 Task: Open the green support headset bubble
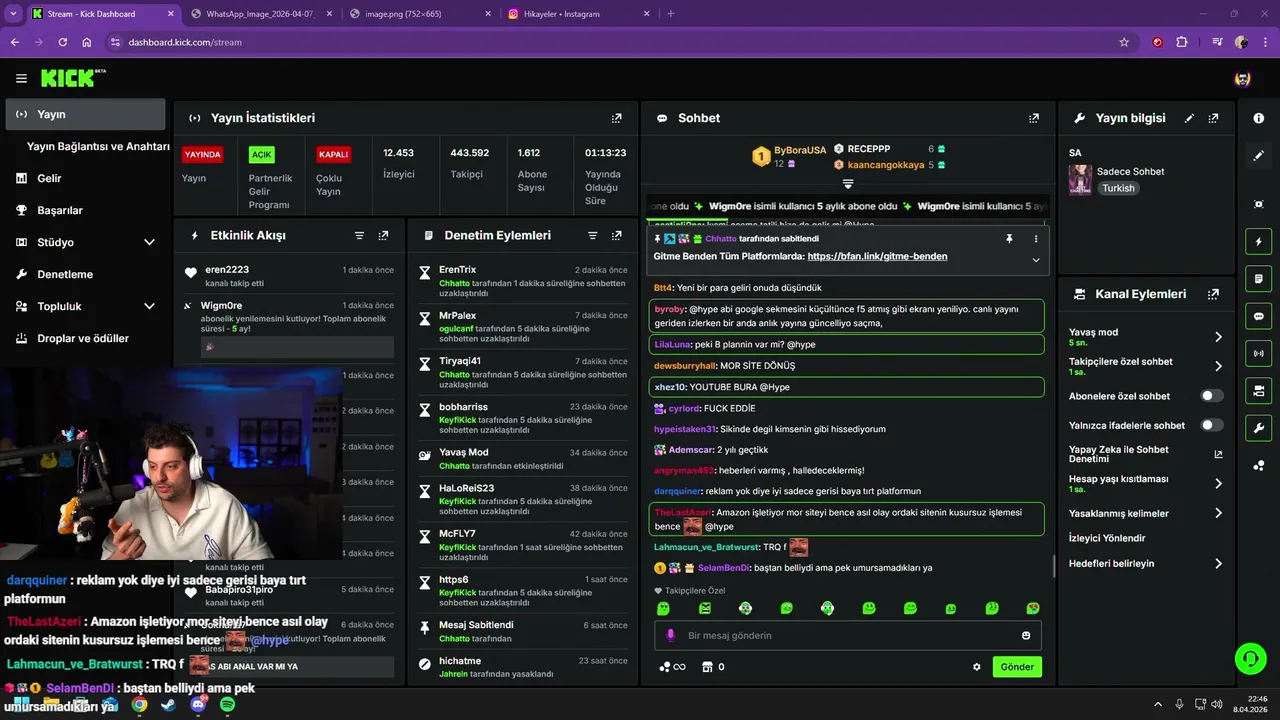tap(1250, 658)
